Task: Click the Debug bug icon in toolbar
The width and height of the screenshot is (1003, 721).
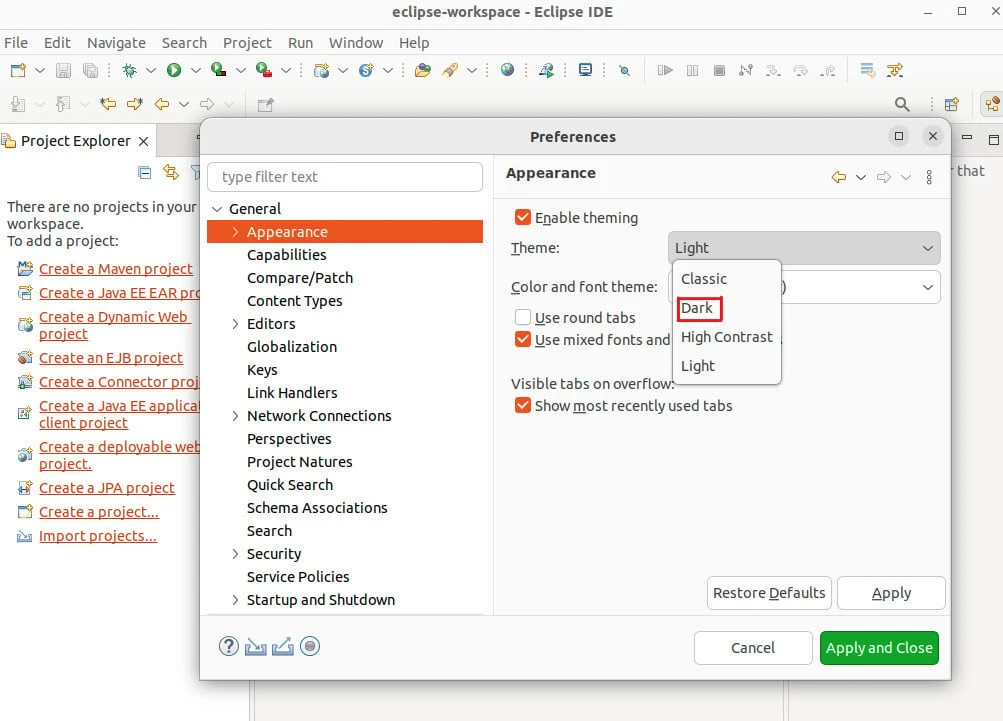Action: (x=129, y=70)
